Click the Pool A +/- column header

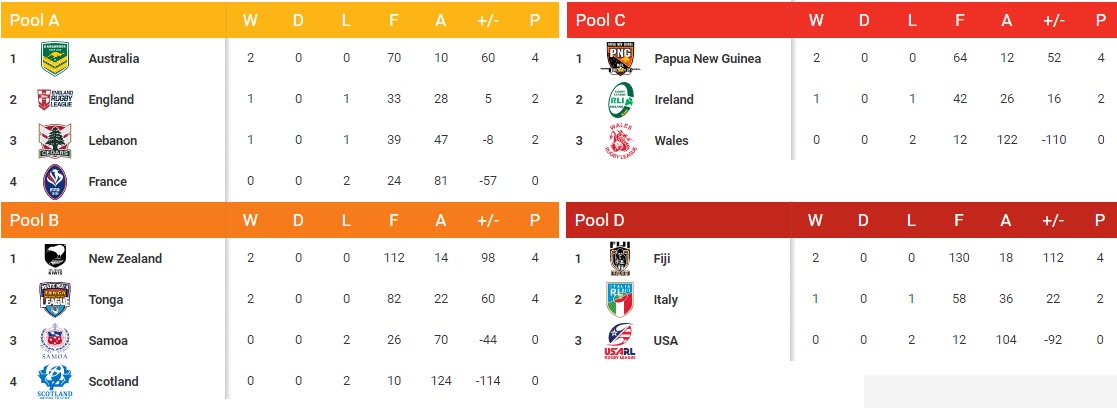click(x=488, y=19)
